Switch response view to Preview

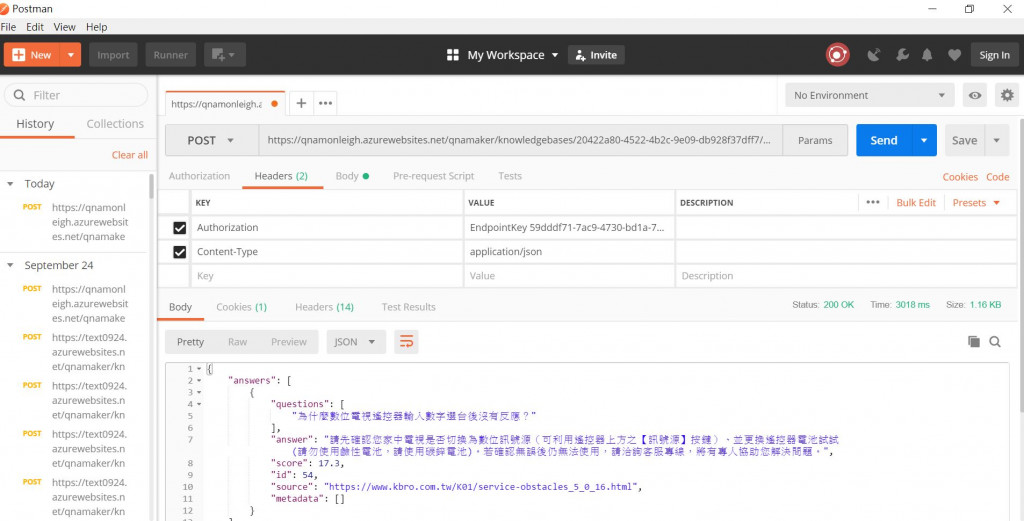[289, 341]
